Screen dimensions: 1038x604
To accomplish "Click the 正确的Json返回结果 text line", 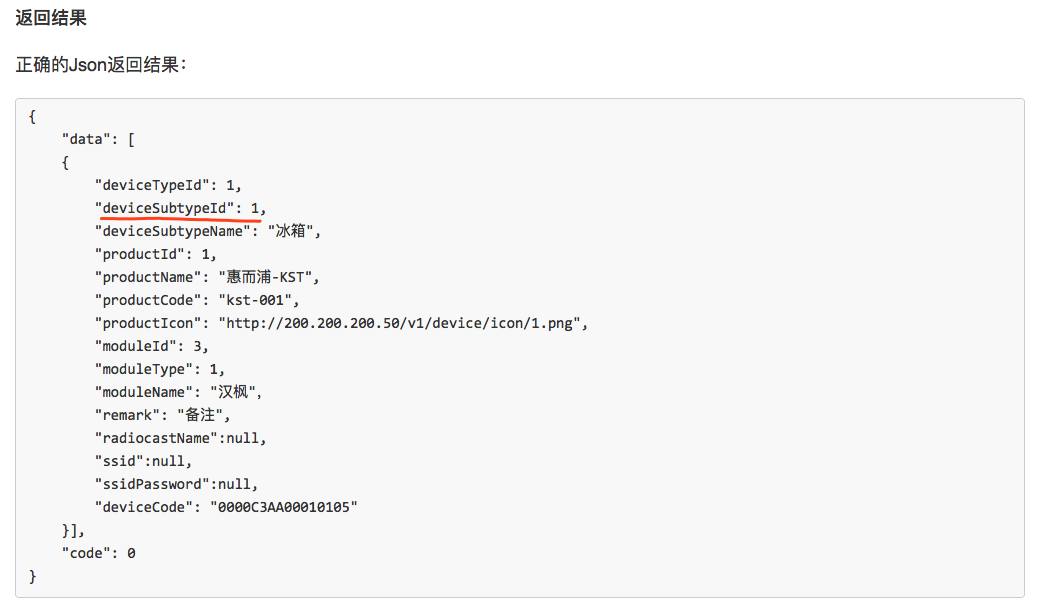I will point(101,64).
